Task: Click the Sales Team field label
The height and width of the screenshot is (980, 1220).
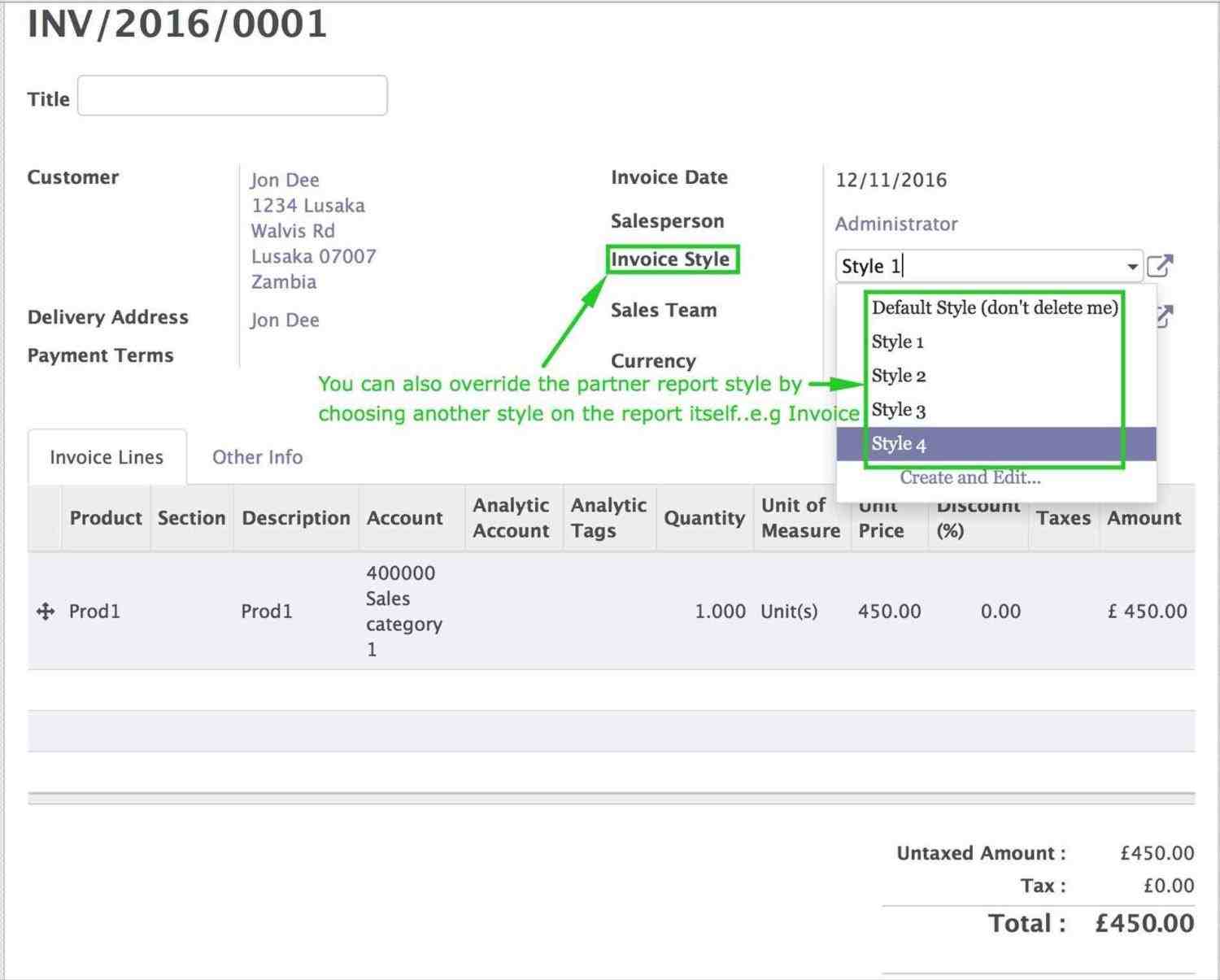Action: point(664,310)
